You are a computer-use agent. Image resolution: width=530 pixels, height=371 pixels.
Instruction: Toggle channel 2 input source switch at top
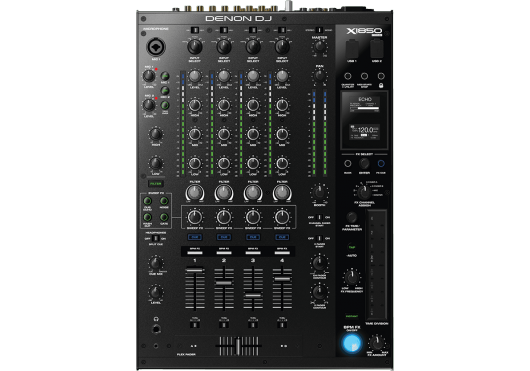[x=224, y=30]
